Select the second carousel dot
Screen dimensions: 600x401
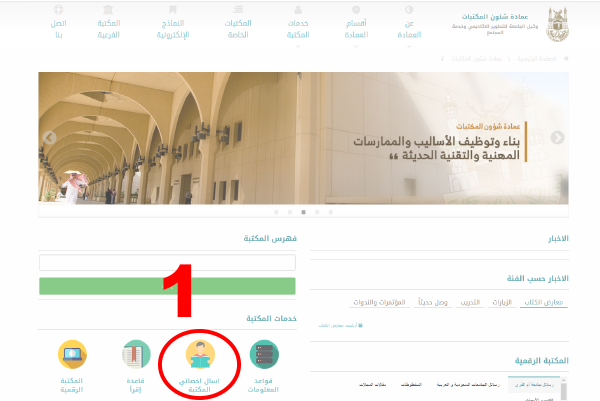[290, 212]
